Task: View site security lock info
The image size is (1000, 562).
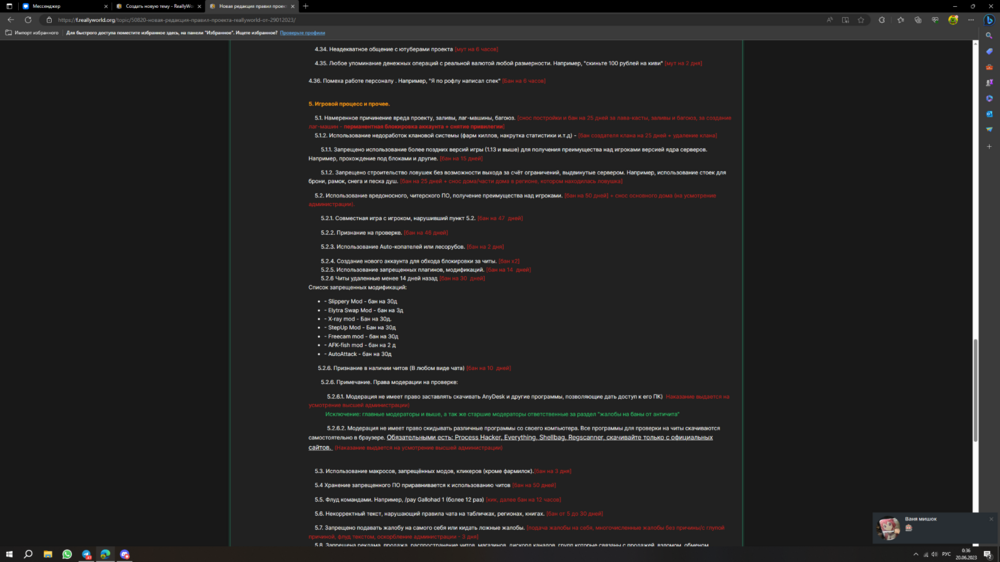Action: tap(49, 20)
